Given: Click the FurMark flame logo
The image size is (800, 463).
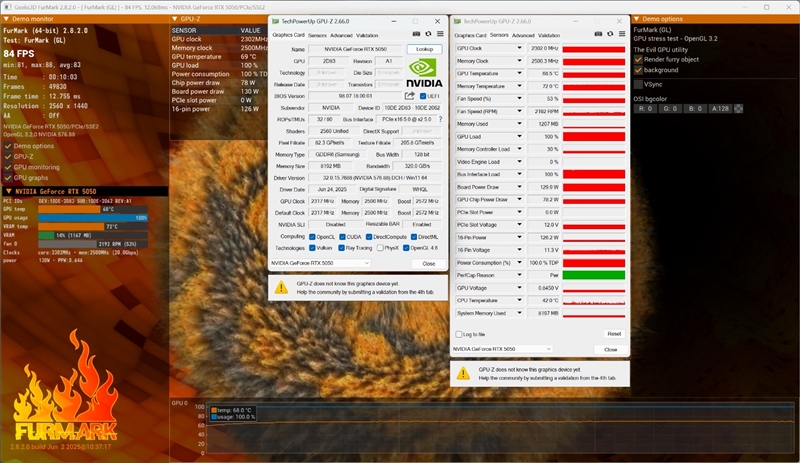Looking at the screenshot, I should click(x=65, y=386).
